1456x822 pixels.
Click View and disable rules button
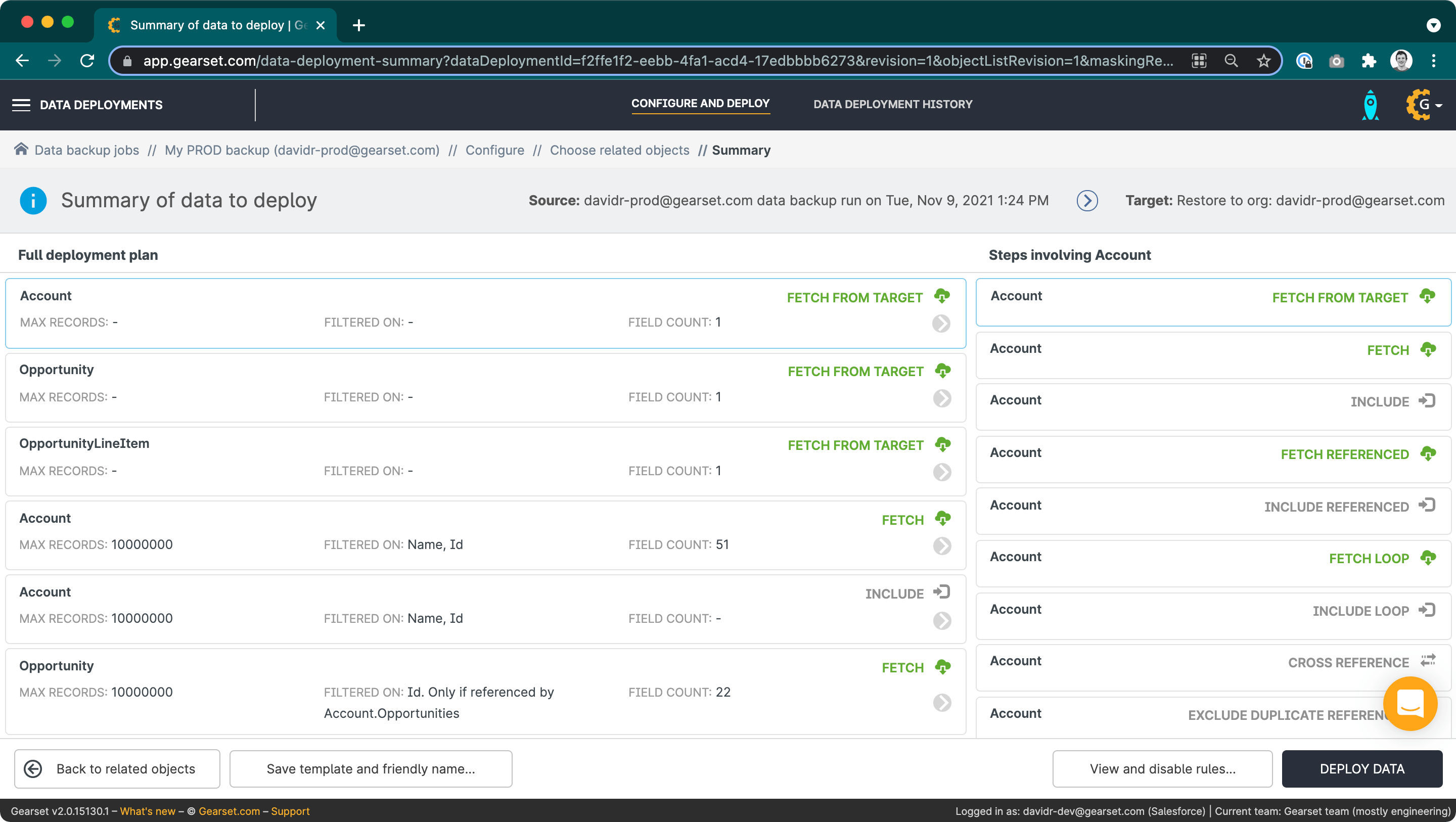[x=1162, y=768]
